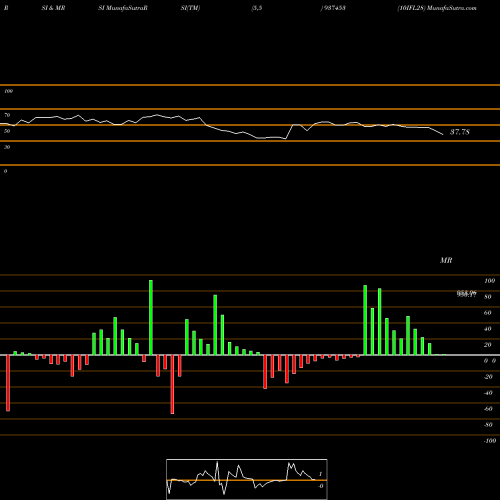Image resolution: width=500 pixels, height=500 pixels.
Task: Click the MR axis label -100
Action: (x=489, y=441)
